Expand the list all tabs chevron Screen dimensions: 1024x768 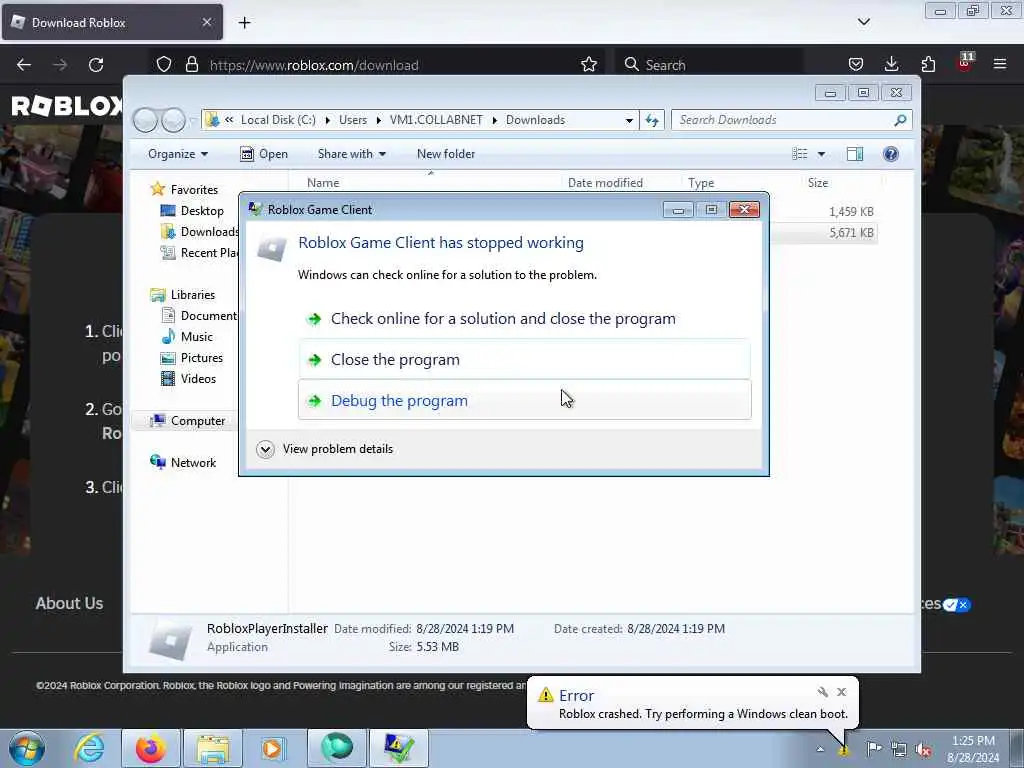(x=863, y=22)
